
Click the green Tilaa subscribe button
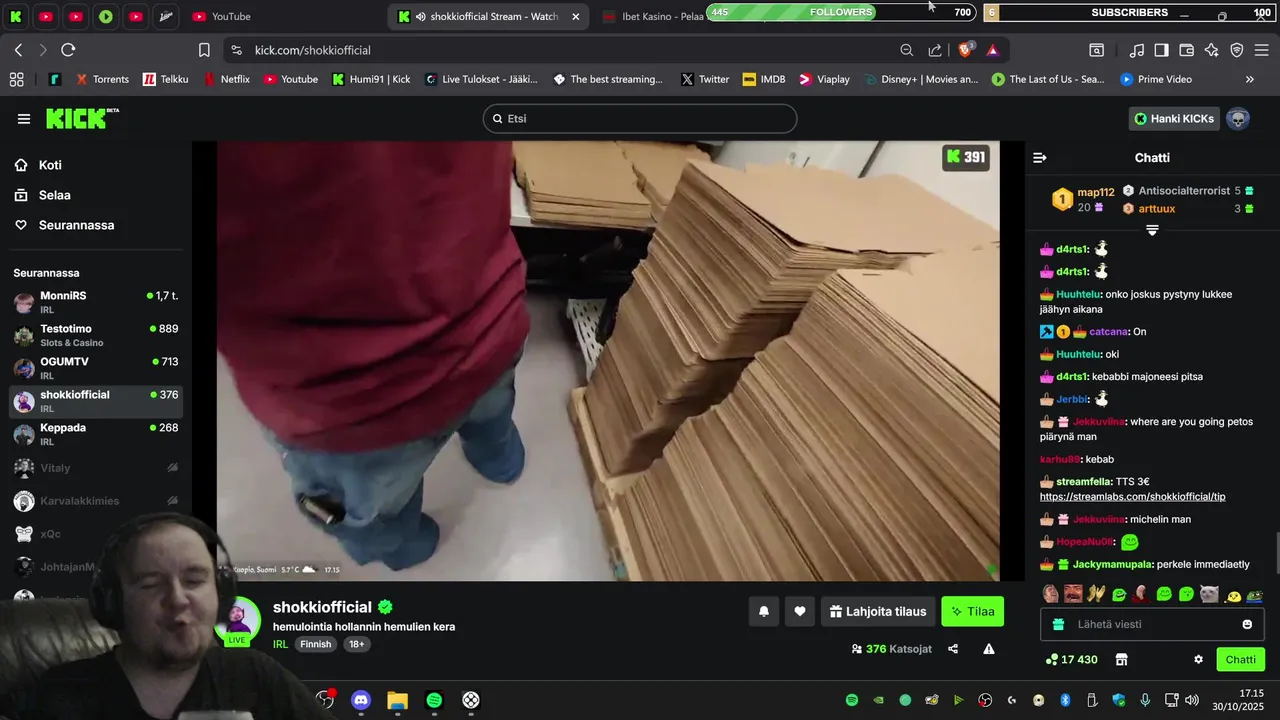[972, 611]
